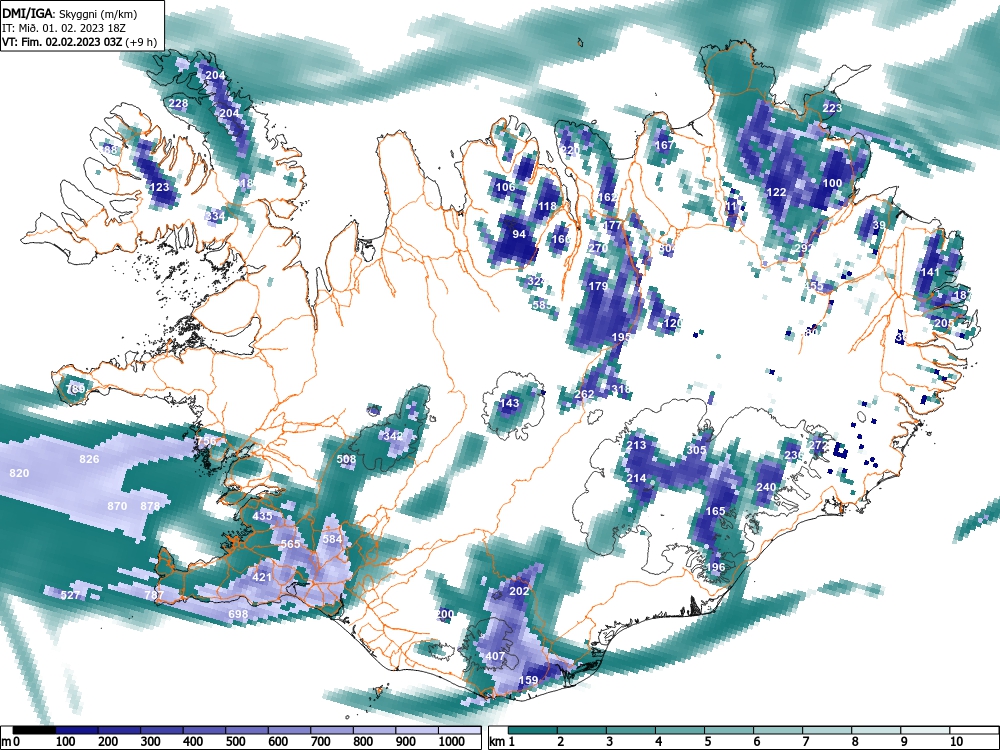The image size is (1000, 750).
Task: Click the 106 visibility value in the north
Action: tap(505, 187)
